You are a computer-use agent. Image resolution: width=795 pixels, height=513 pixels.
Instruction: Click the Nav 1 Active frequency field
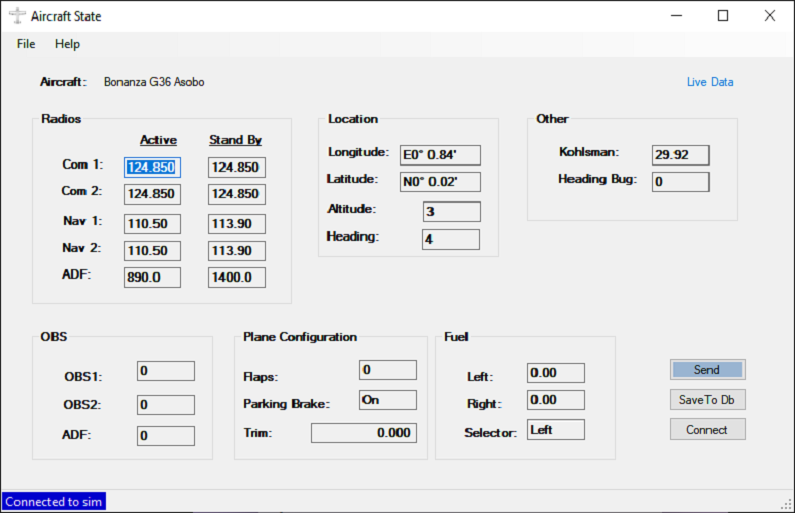pos(152,224)
